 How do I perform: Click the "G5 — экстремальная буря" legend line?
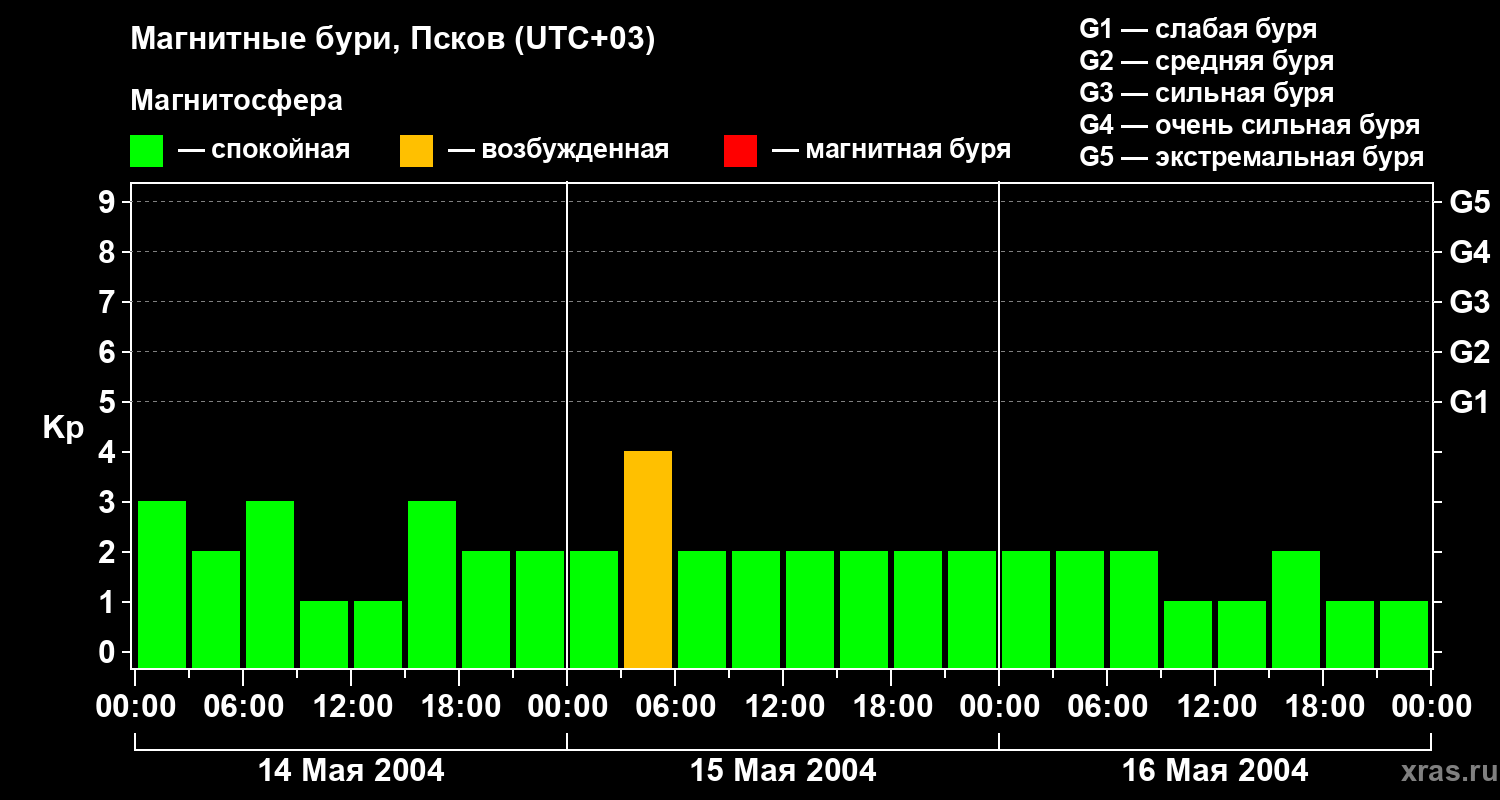[1251, 157]
